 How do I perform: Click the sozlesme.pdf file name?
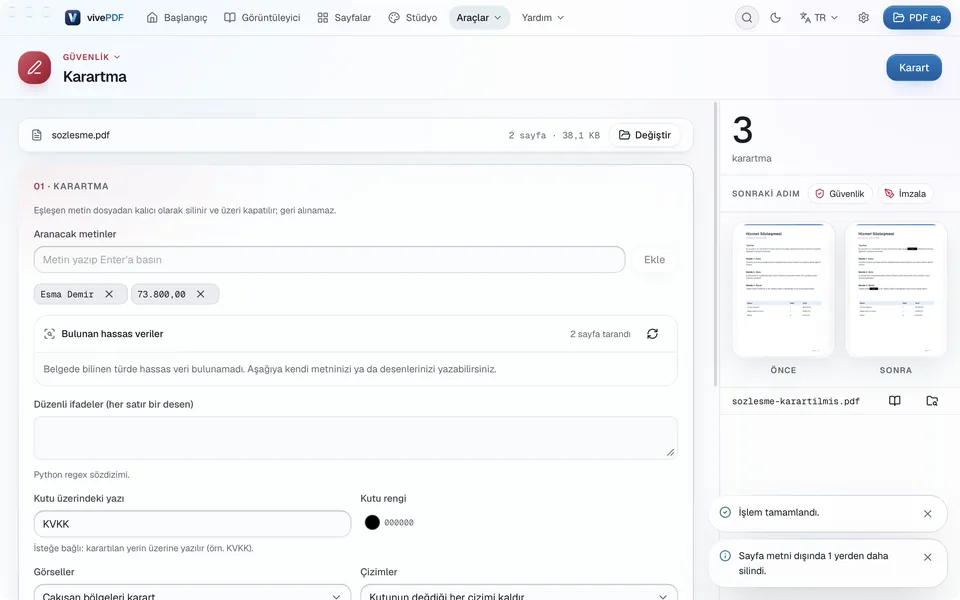[x=80, y=135]
